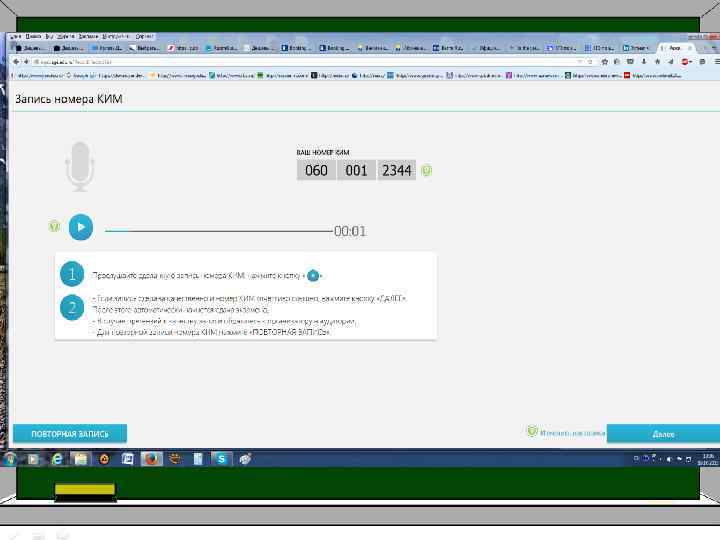Open the Закладки menu
Screen dimensions: 720x540
coord(88,36)
